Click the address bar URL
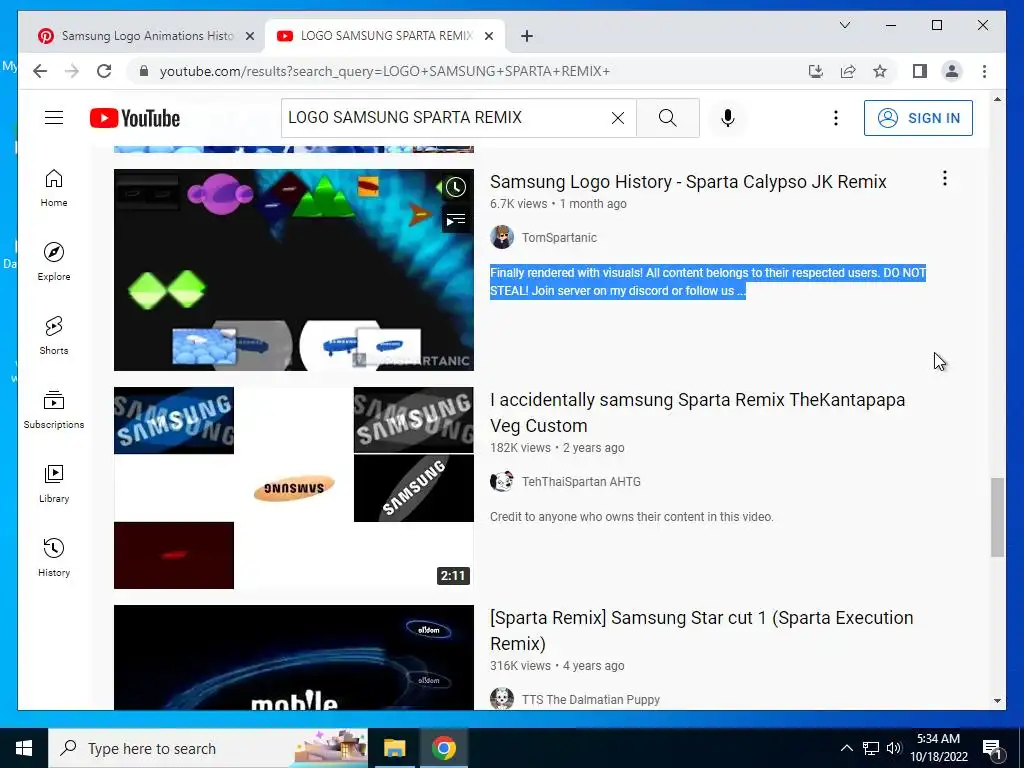The height and width of the screenshot is (768, 1024). coord(385,71)
